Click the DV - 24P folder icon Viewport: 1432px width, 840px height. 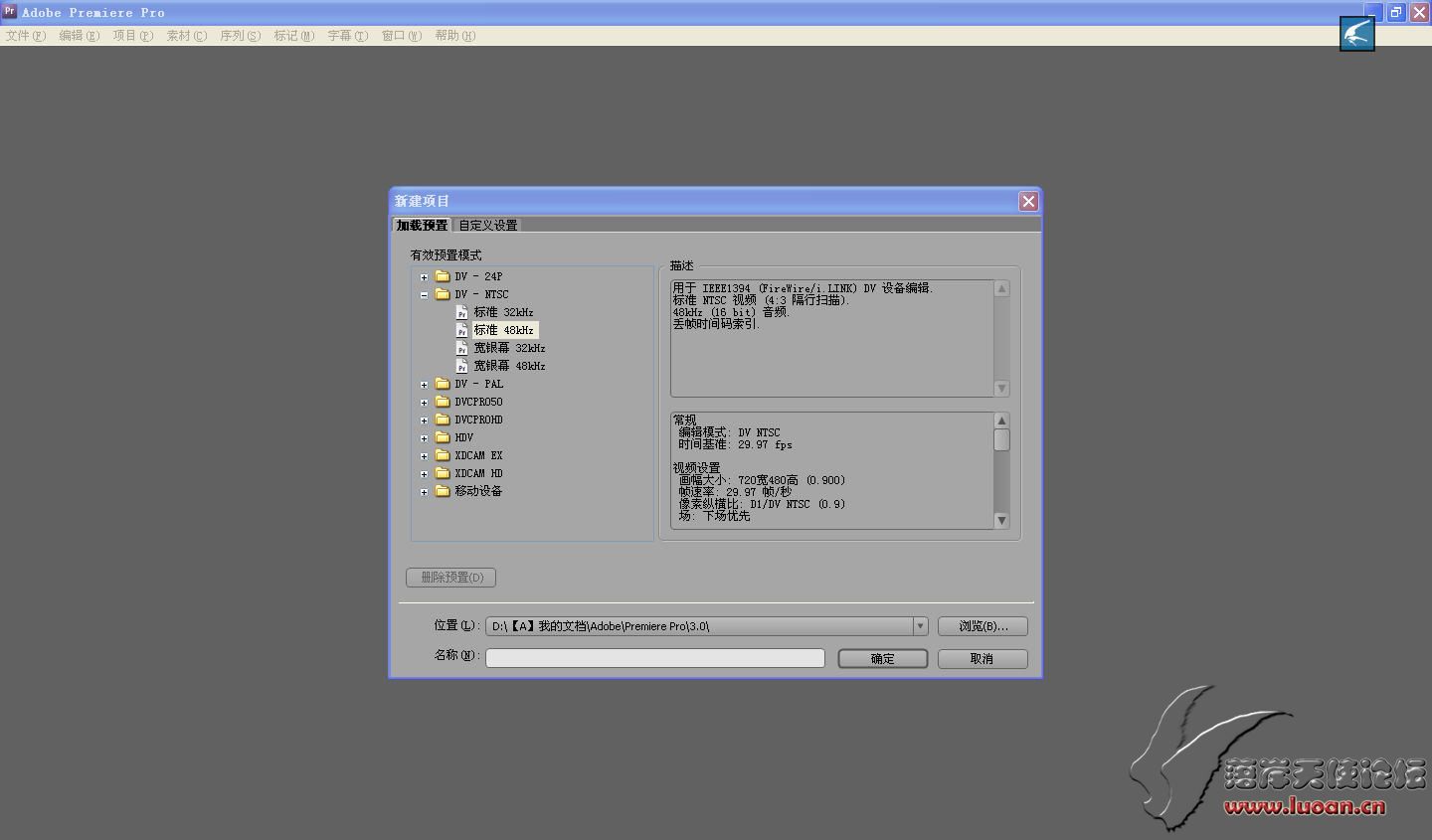click(443, 276)
